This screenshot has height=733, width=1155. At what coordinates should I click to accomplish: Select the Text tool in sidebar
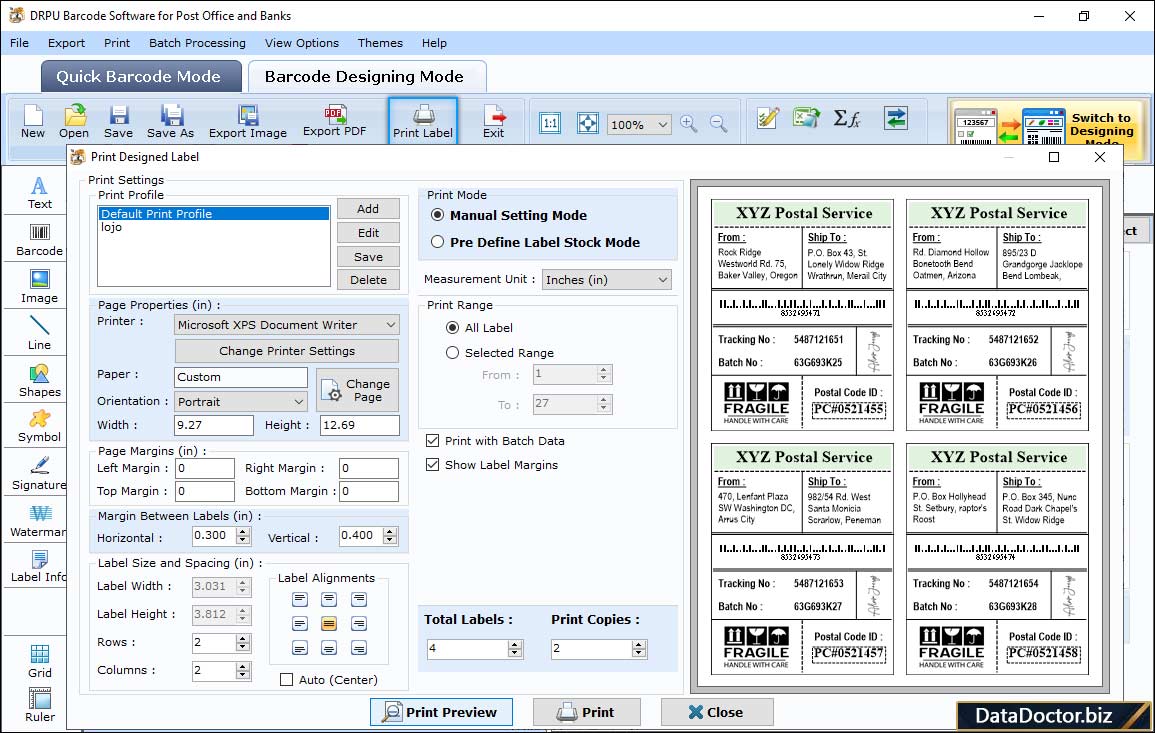pyautogui.click(x=39, y=193)
